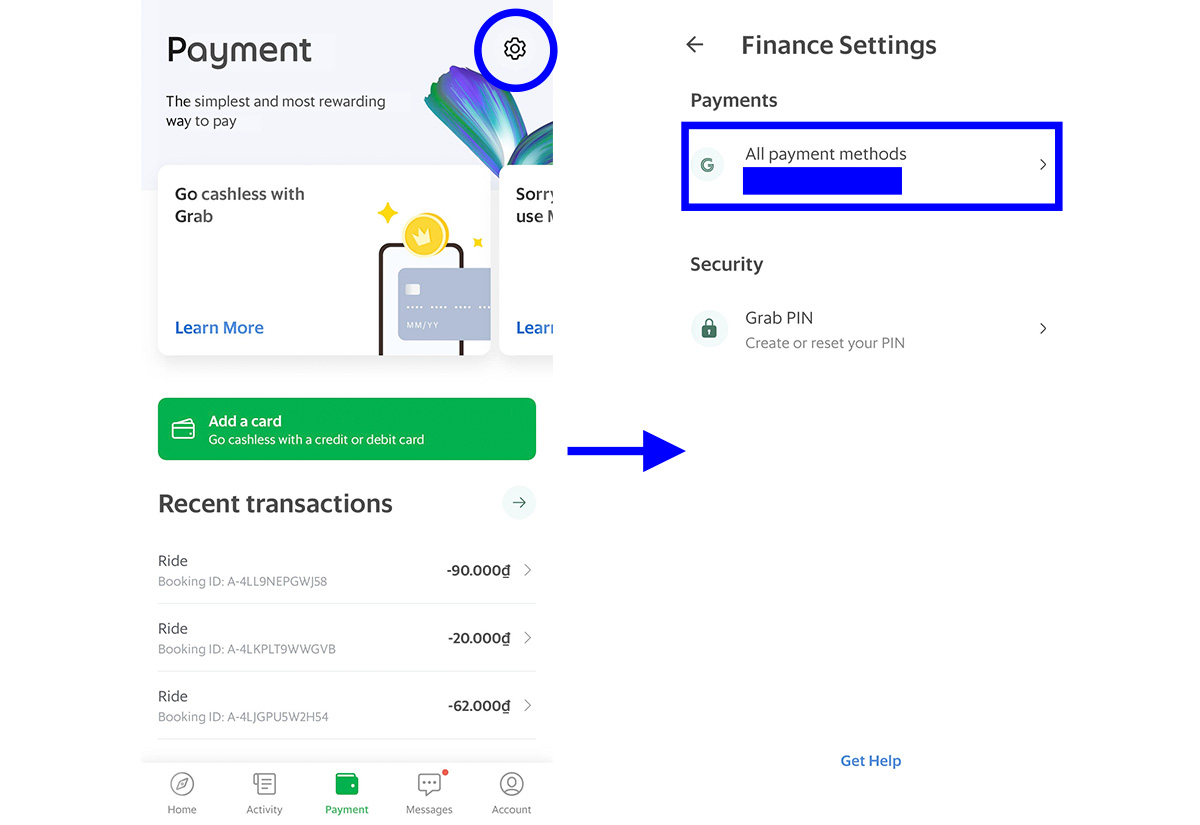The height and width of the screenshot is (825, 1200).
Task: Open the Home tab in bottom navigation
Action: (182, 794)
